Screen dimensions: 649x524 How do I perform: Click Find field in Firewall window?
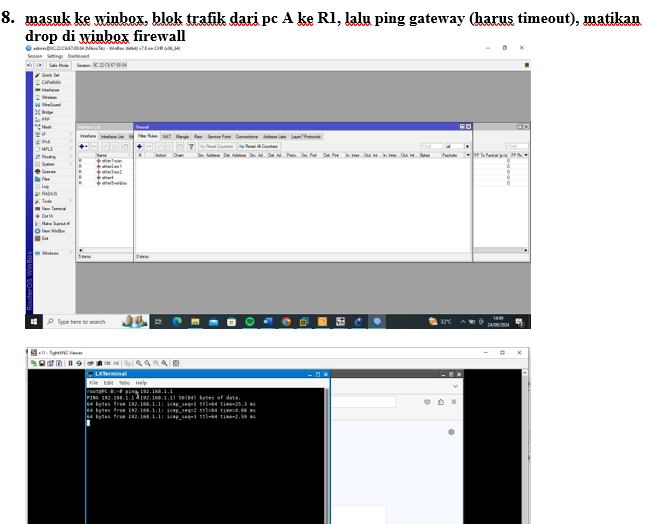click(x=432, y=147)
